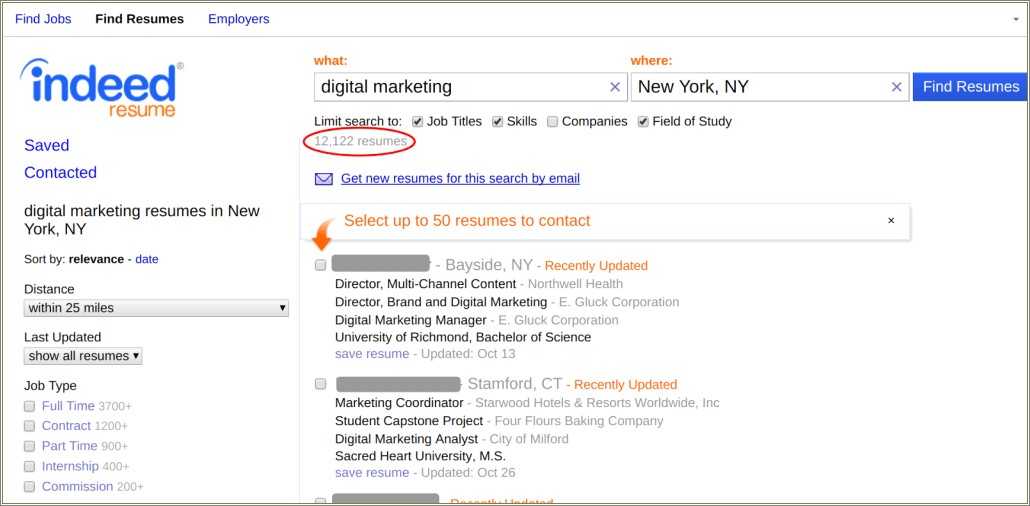This screenshot has height=506, width=1030.
Task: Click 'Director, Multi-Channel Content' job title
Action: tap(426, 284)
